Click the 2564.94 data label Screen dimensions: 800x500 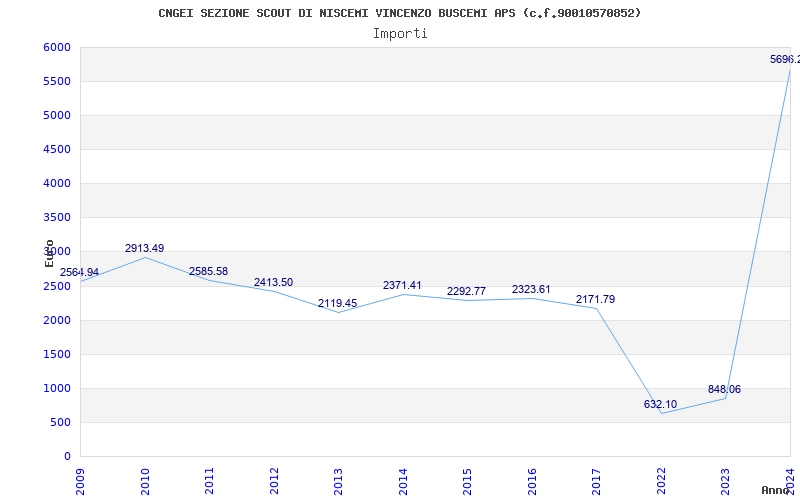click(79, 272)
